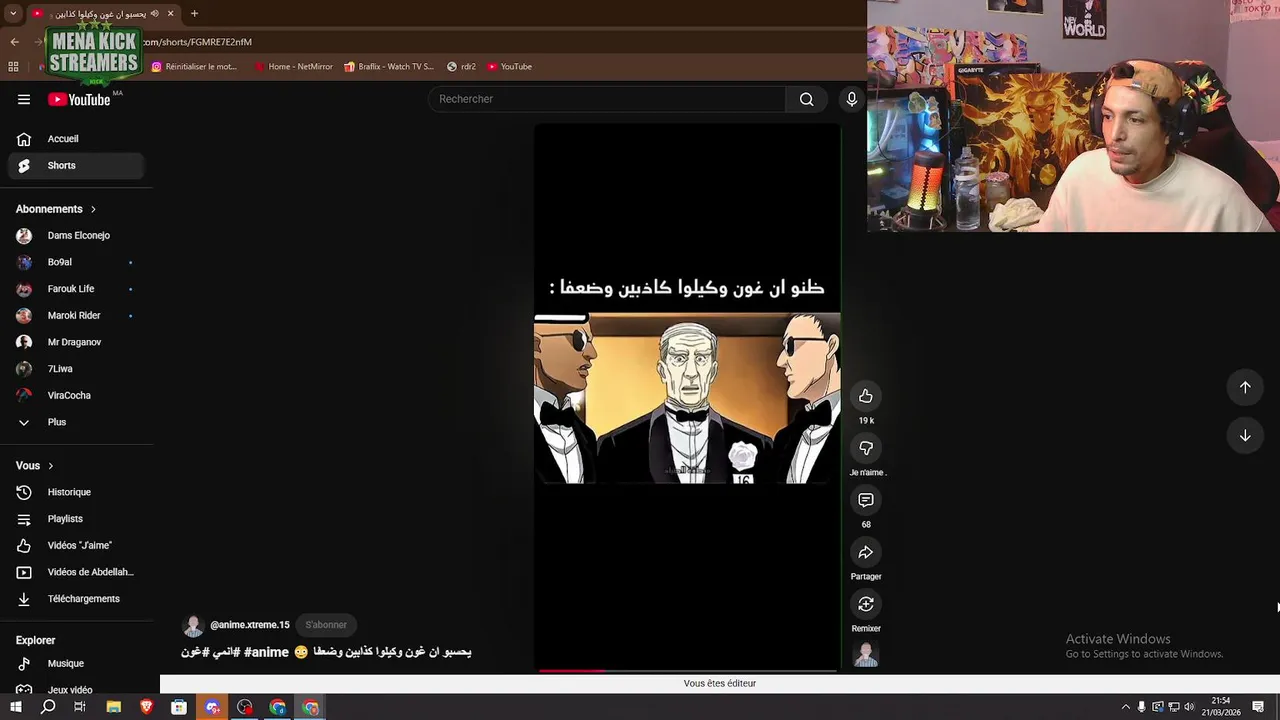Viewport: 1280px width, 720px height.
Task: Go back with browser back arrow
Action: coord(14,42)
